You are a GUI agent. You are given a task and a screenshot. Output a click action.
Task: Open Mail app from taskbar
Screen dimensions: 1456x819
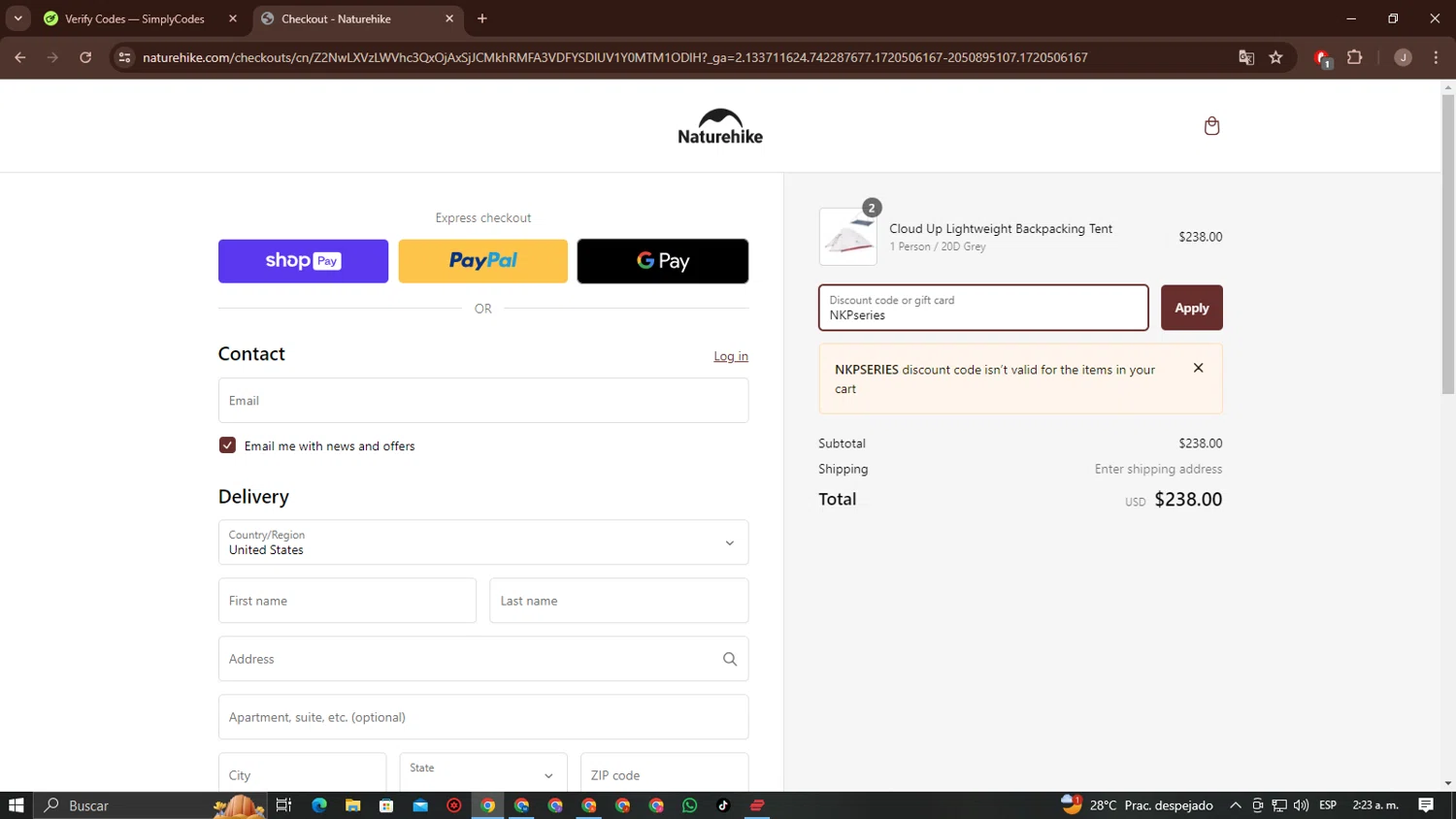pyautogui.click(x=420, y=805)
